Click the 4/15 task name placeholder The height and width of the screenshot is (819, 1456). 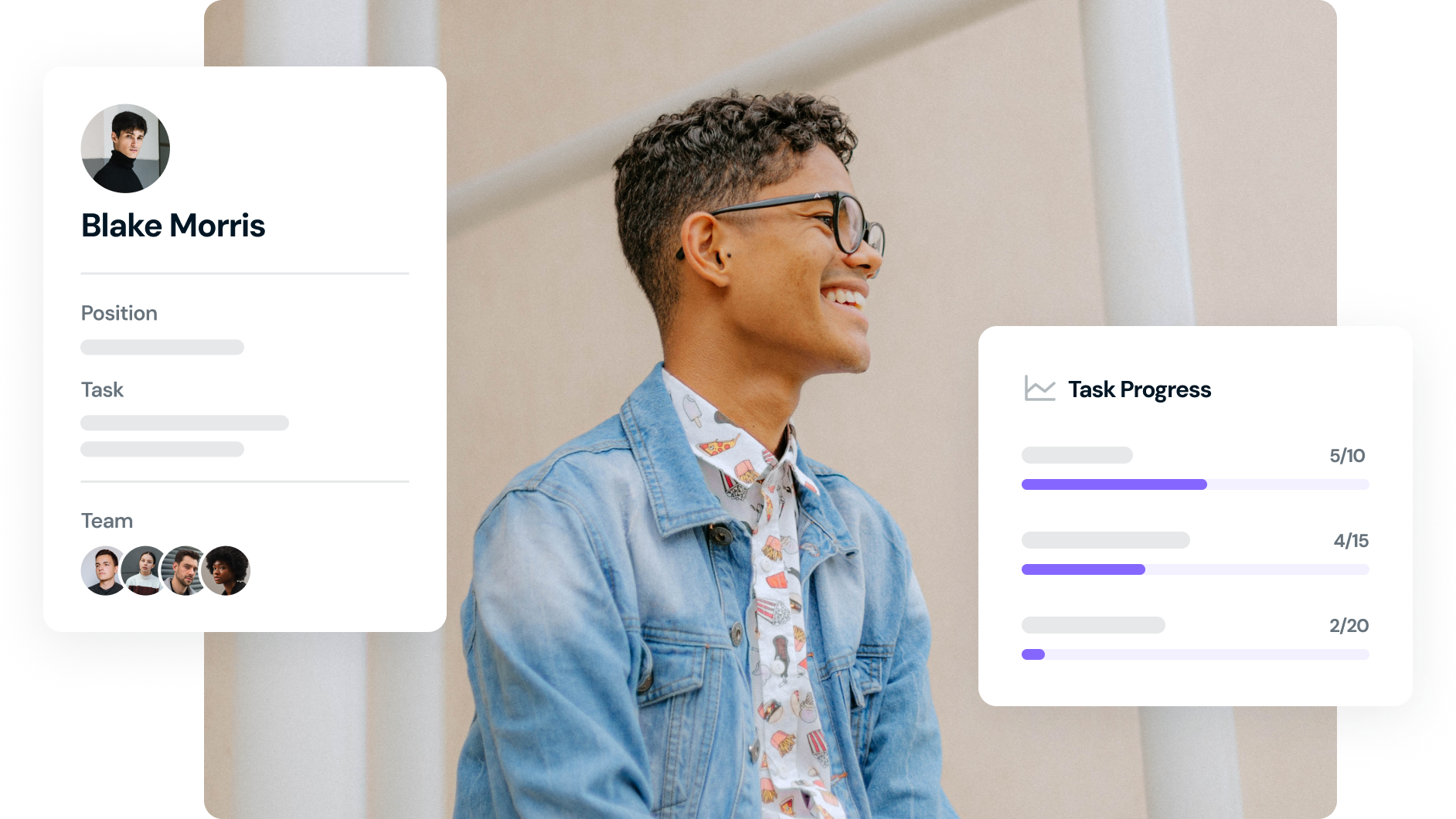[x=1105, y=540]
